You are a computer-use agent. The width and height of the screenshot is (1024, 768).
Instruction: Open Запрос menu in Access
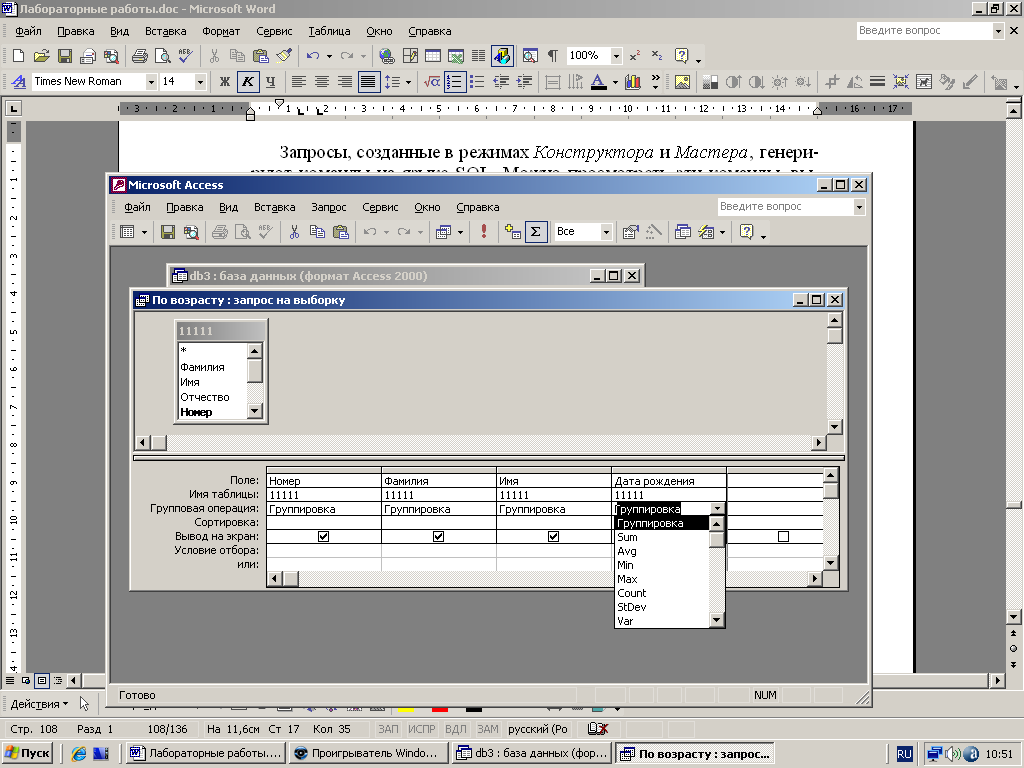tap(328, 207)
